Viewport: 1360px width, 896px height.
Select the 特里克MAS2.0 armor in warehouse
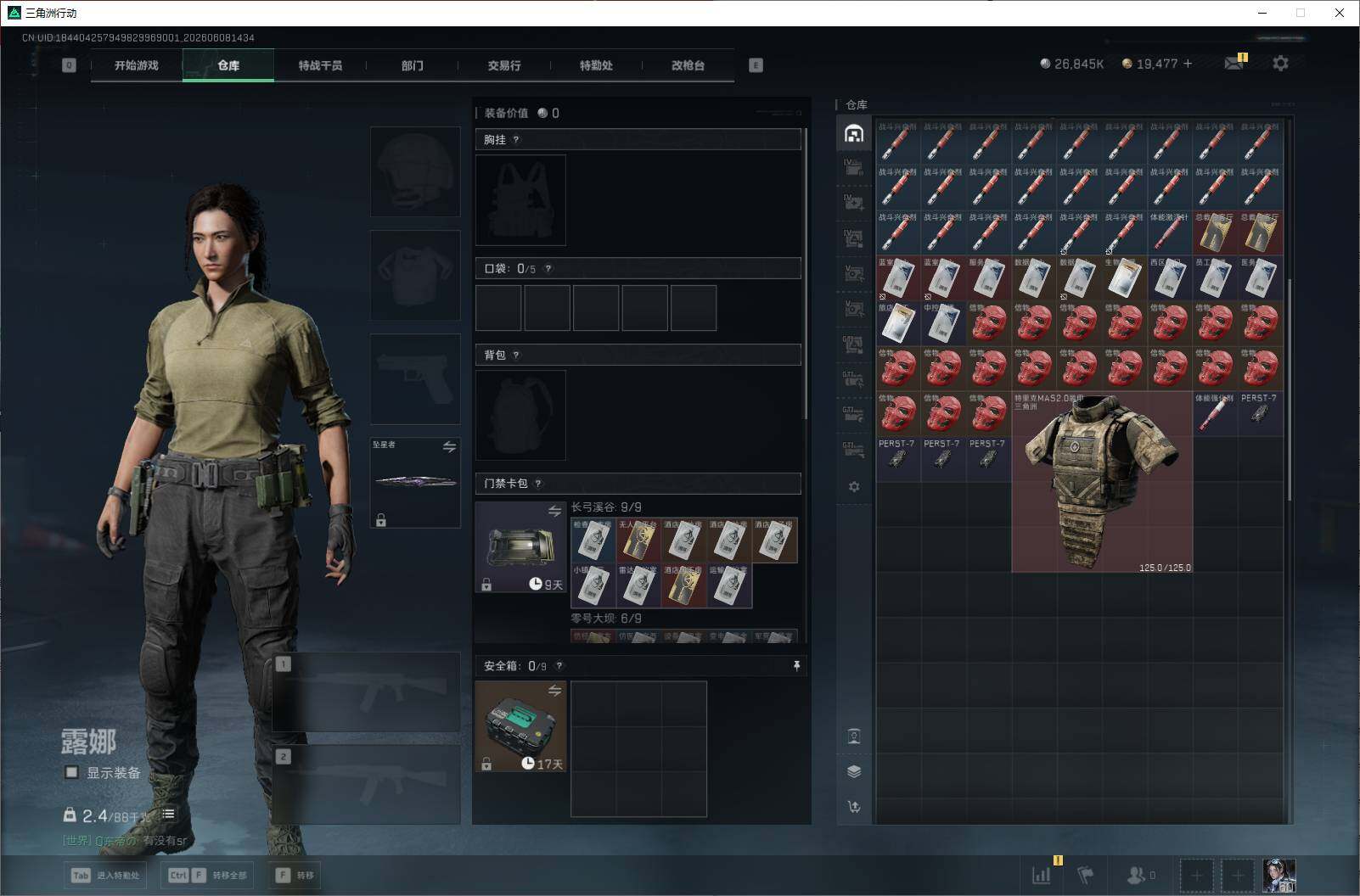tap(1102, 482)
